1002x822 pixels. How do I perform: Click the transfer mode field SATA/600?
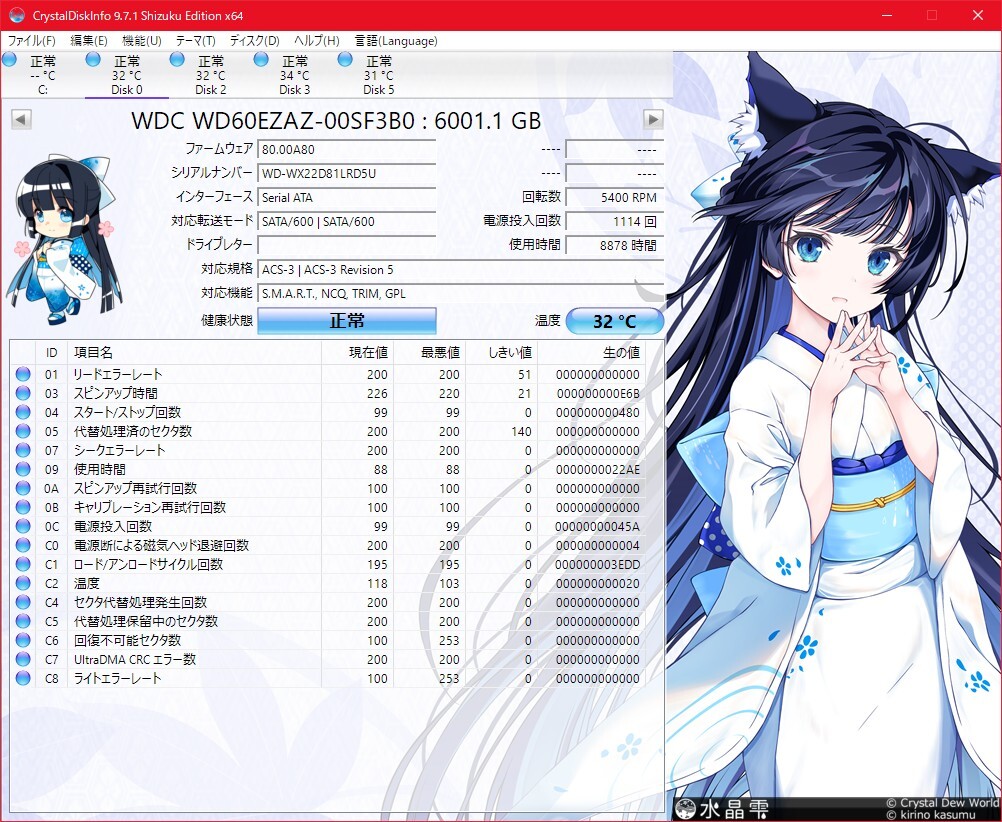pyautogui.click(x=347, y=221)
